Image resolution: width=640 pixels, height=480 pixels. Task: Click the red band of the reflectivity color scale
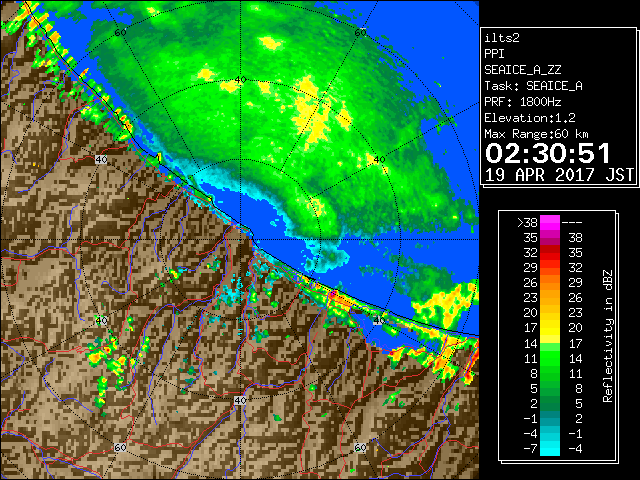550,253
